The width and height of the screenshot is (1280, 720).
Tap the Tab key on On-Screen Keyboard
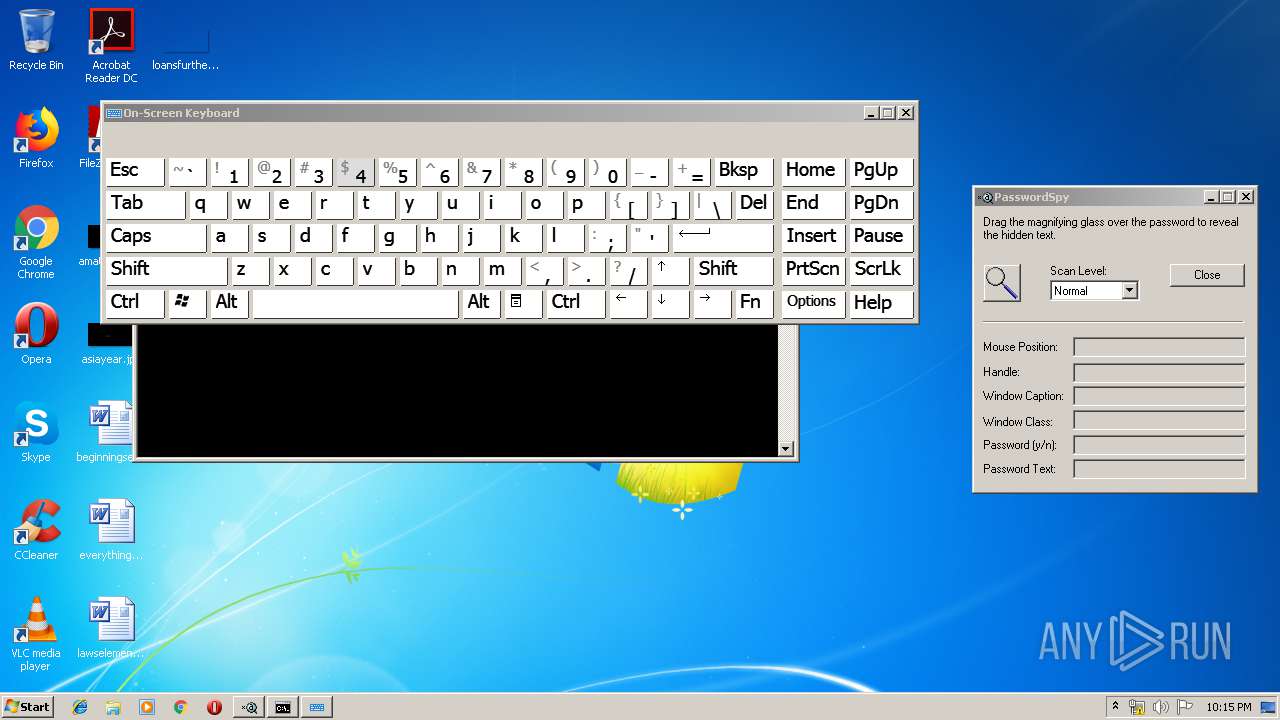(145, 204)
